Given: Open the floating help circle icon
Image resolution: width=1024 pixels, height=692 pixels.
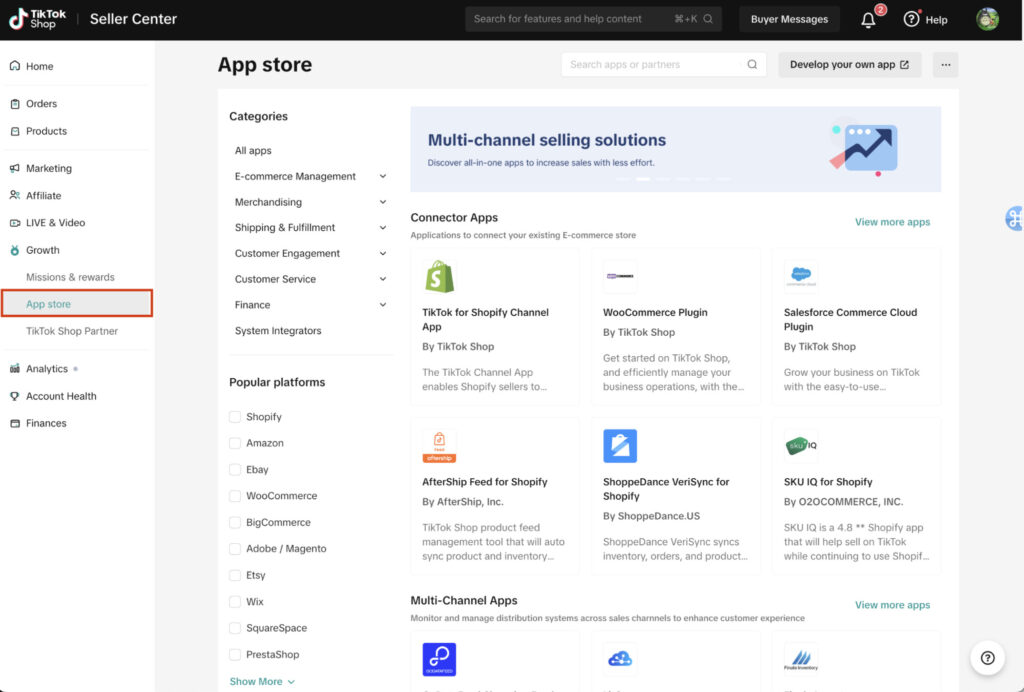Looking at the screenshot, I should click(987, 657).
